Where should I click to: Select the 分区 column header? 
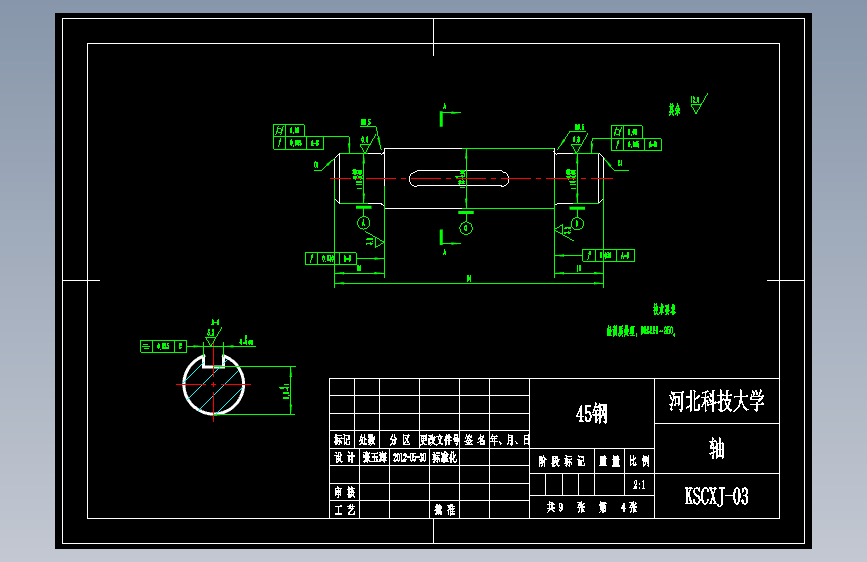pos(399,440)
